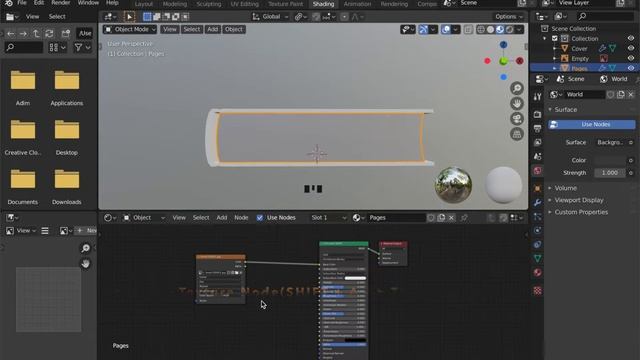Click the viewport zoom magnifier gizmo
640x360 pixels.
pyautogui.click(x=517, y=88)
